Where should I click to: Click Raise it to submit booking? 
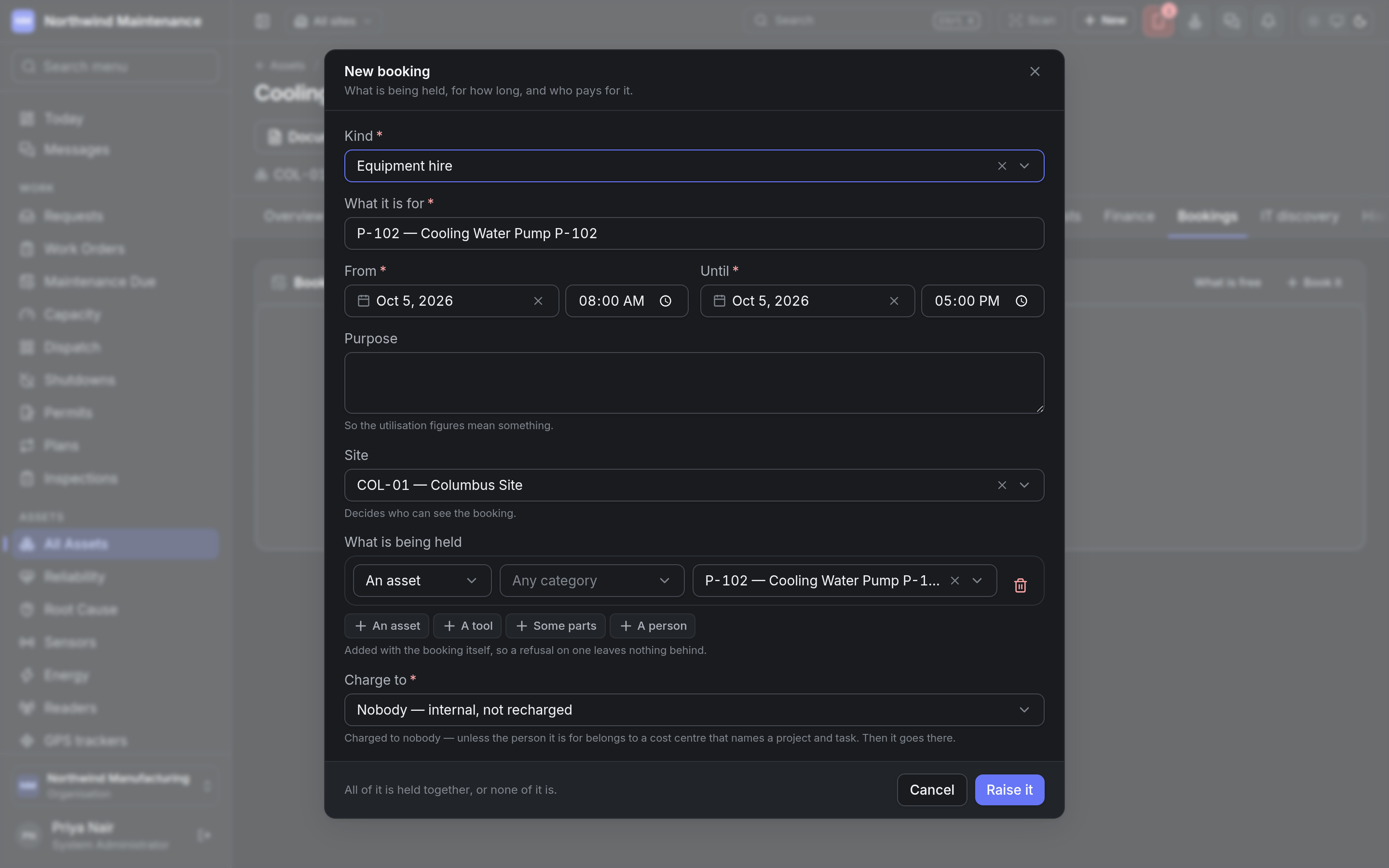click(1009, 789)
